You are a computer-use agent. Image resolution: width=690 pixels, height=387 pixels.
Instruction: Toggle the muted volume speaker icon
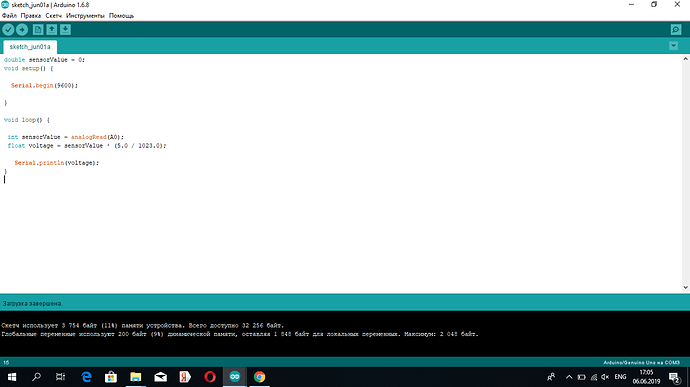606,377
